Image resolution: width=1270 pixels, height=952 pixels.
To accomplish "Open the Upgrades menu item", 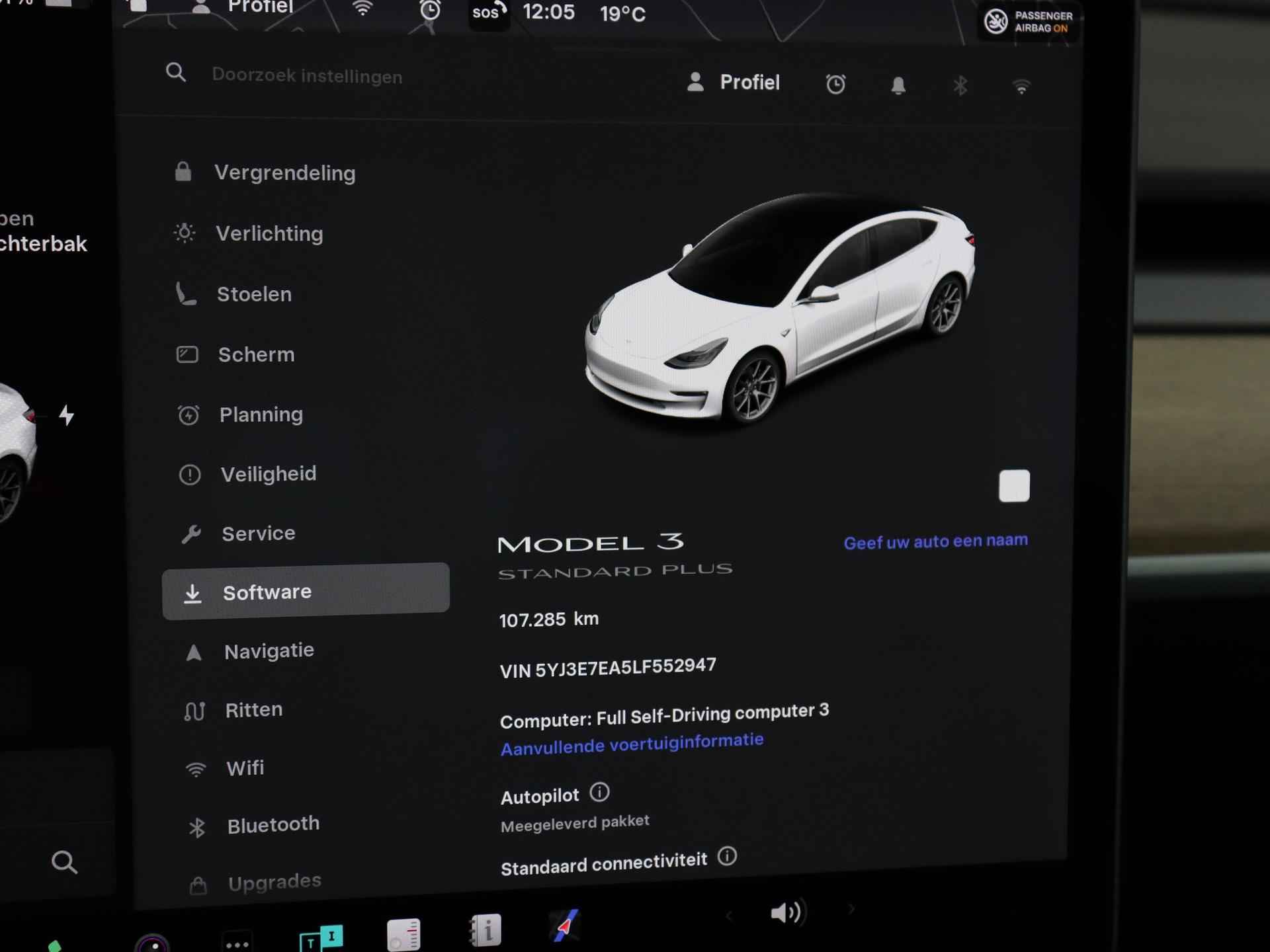I will pos(274,882).
